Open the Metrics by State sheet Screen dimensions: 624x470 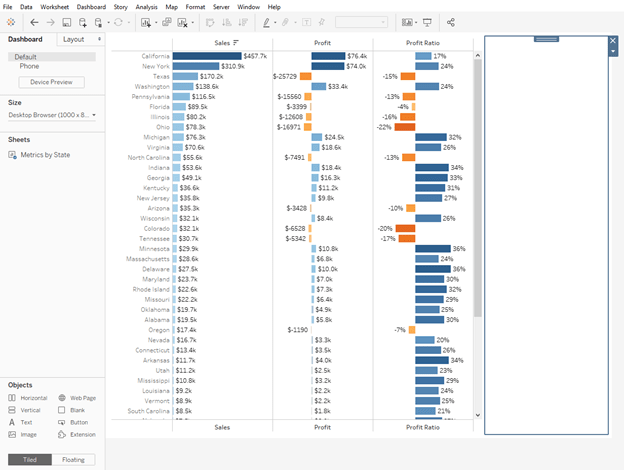tap(45, 155)
